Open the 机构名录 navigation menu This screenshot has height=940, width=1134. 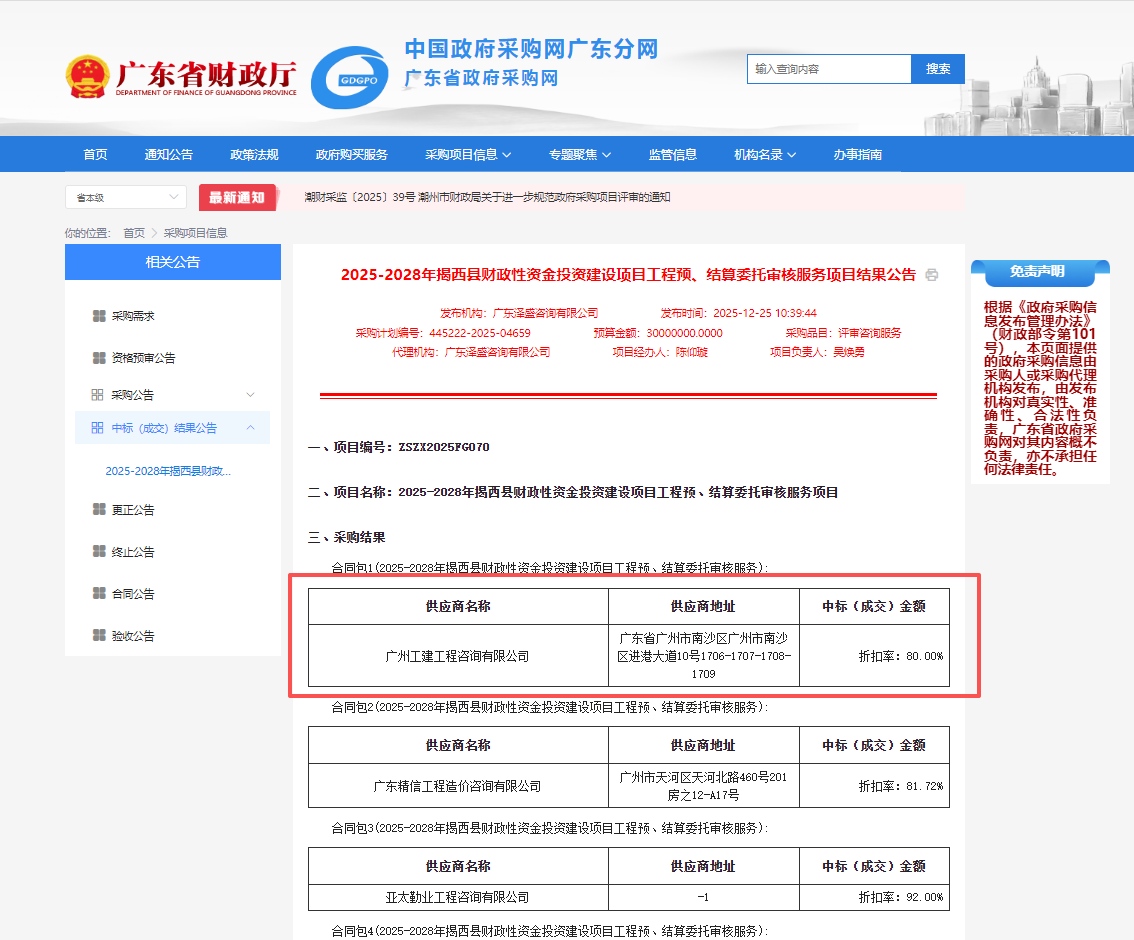[x=765, y=154]
